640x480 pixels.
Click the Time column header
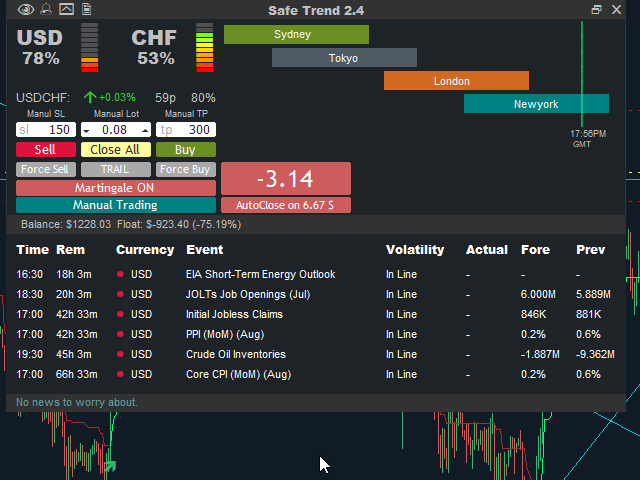33,249
